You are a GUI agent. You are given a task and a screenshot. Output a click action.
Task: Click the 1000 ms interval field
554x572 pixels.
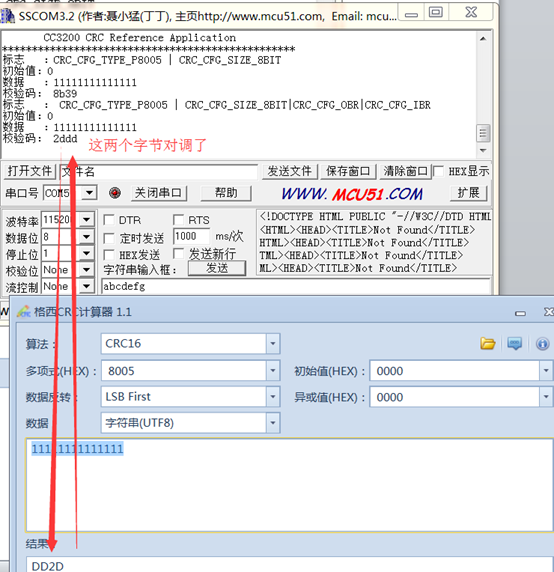coord(191,236)
